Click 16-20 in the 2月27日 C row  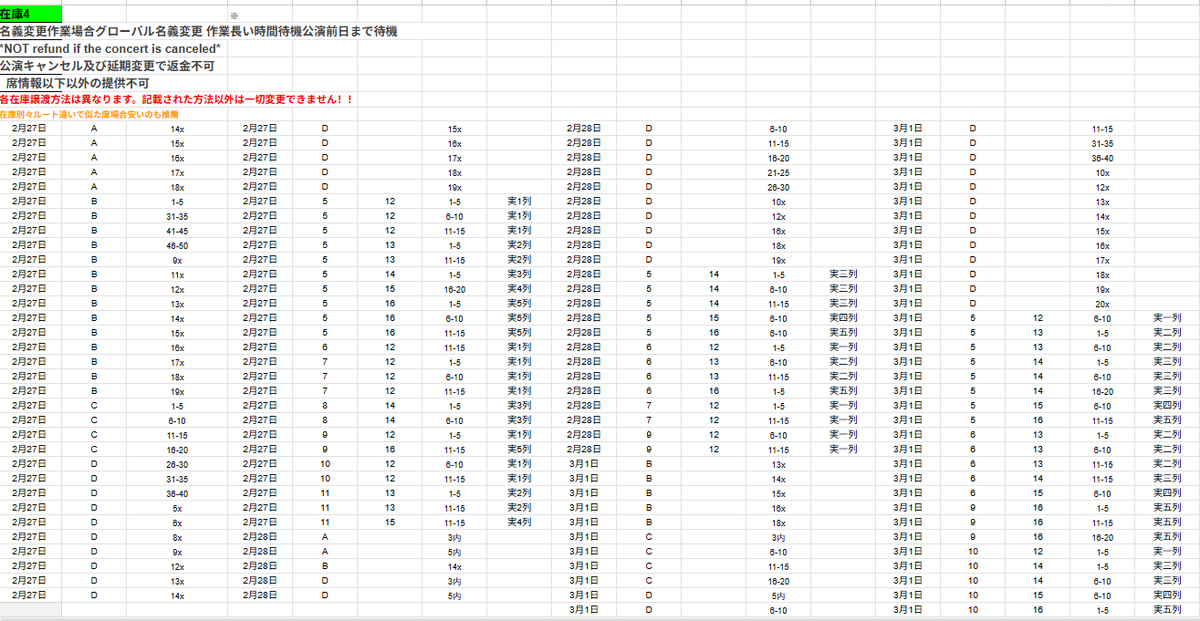tap(176, 449)
